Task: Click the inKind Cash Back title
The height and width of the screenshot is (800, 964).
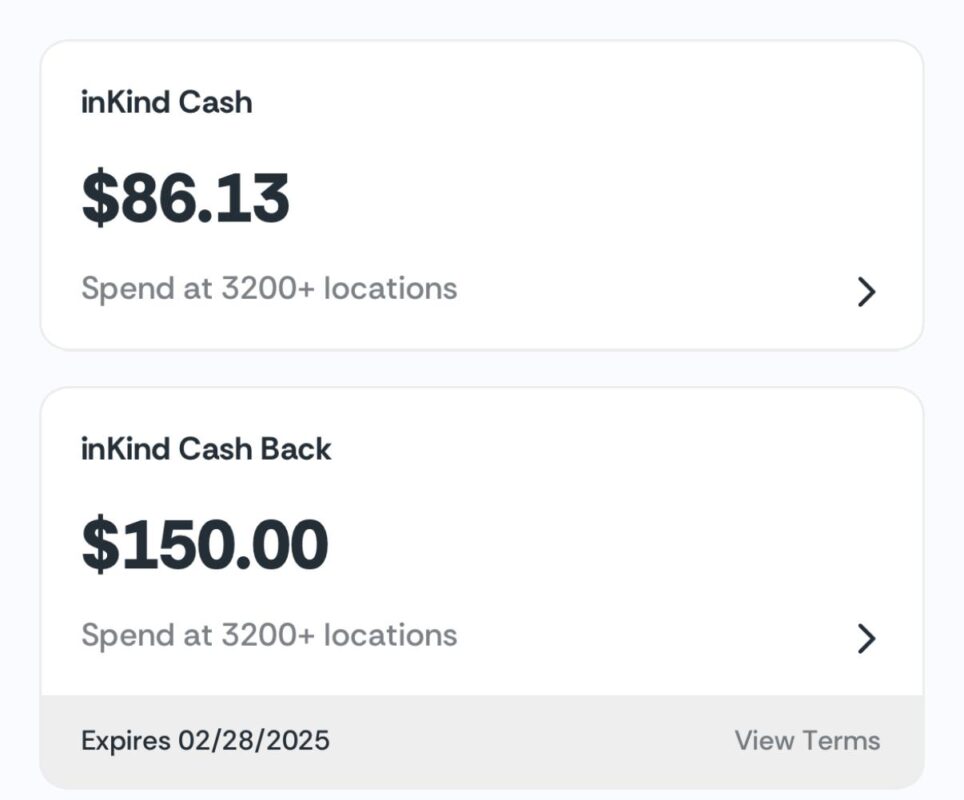Action: point(206,449)
